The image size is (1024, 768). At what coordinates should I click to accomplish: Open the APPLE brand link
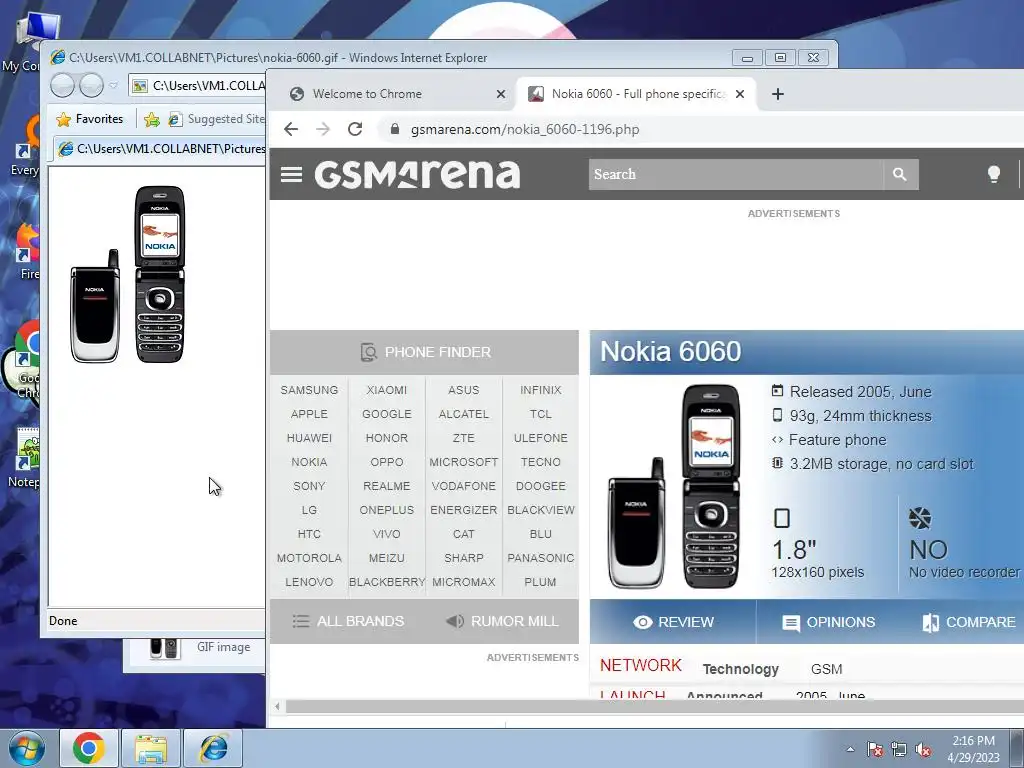click(x=309, y=414)
